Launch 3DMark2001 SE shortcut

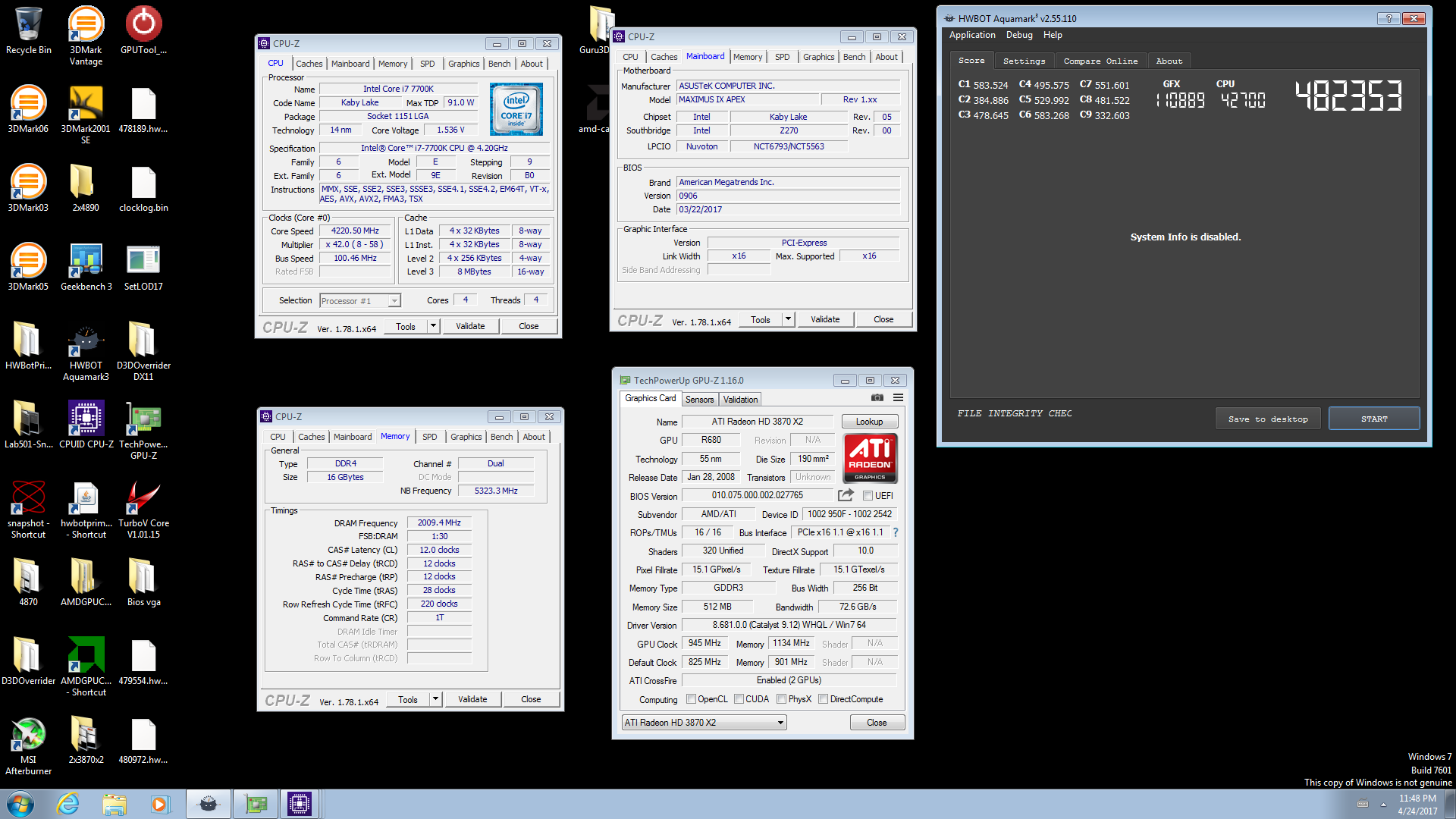coord(86,115)
